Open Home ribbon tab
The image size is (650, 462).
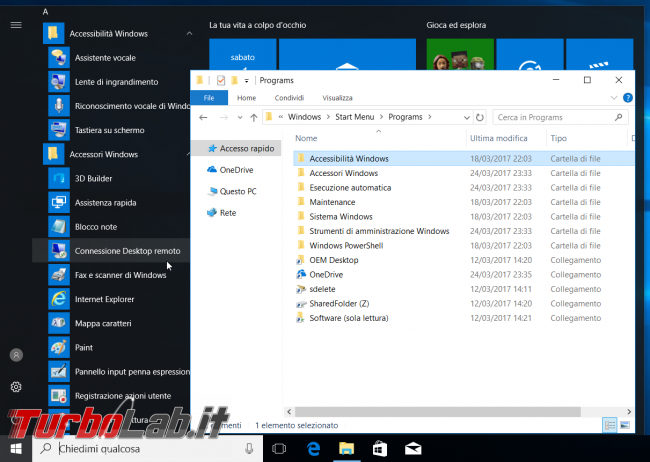tap(246, 98)
